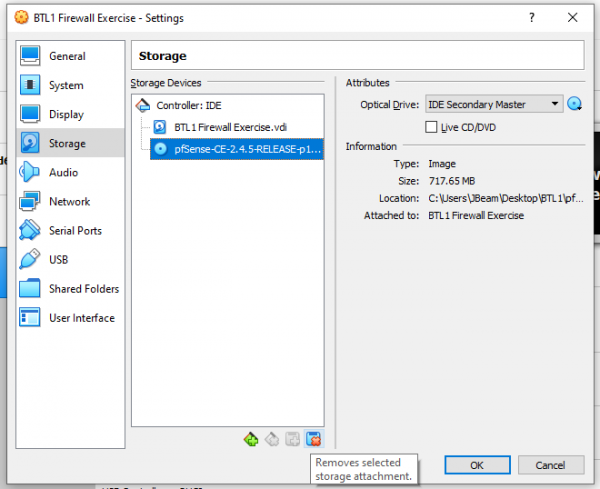Enable the Live CD/DVD checkbox

431,127
